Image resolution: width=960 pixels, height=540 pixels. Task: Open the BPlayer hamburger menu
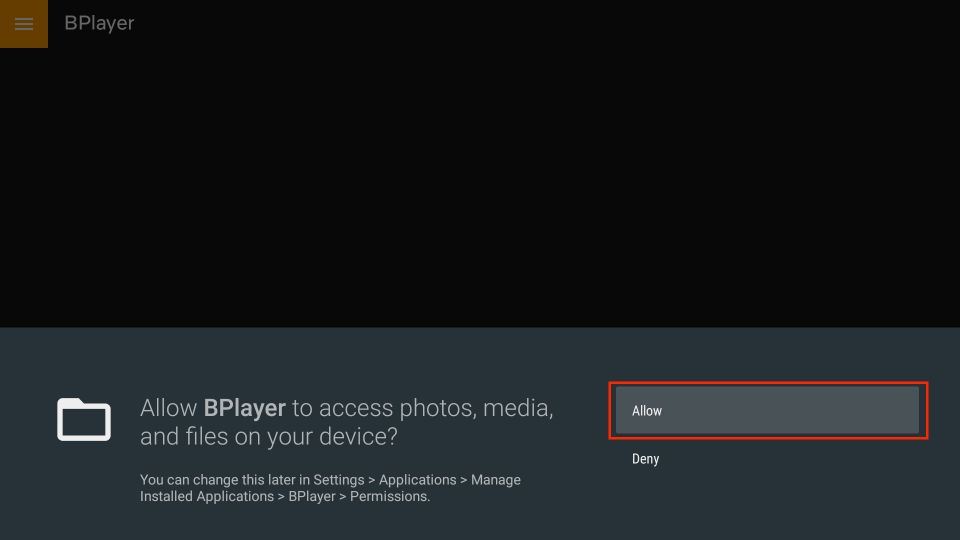tap(24, 24)
